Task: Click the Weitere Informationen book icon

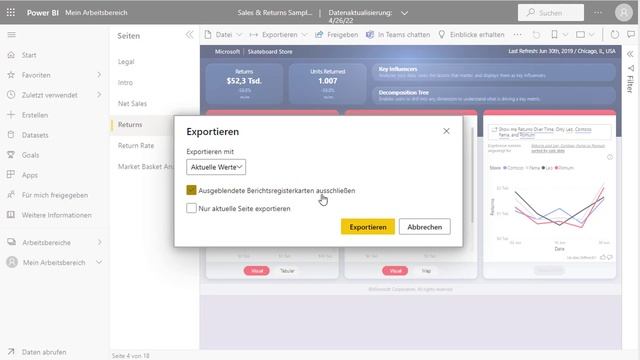Action: pyautogui.click(x=11, y=215)
